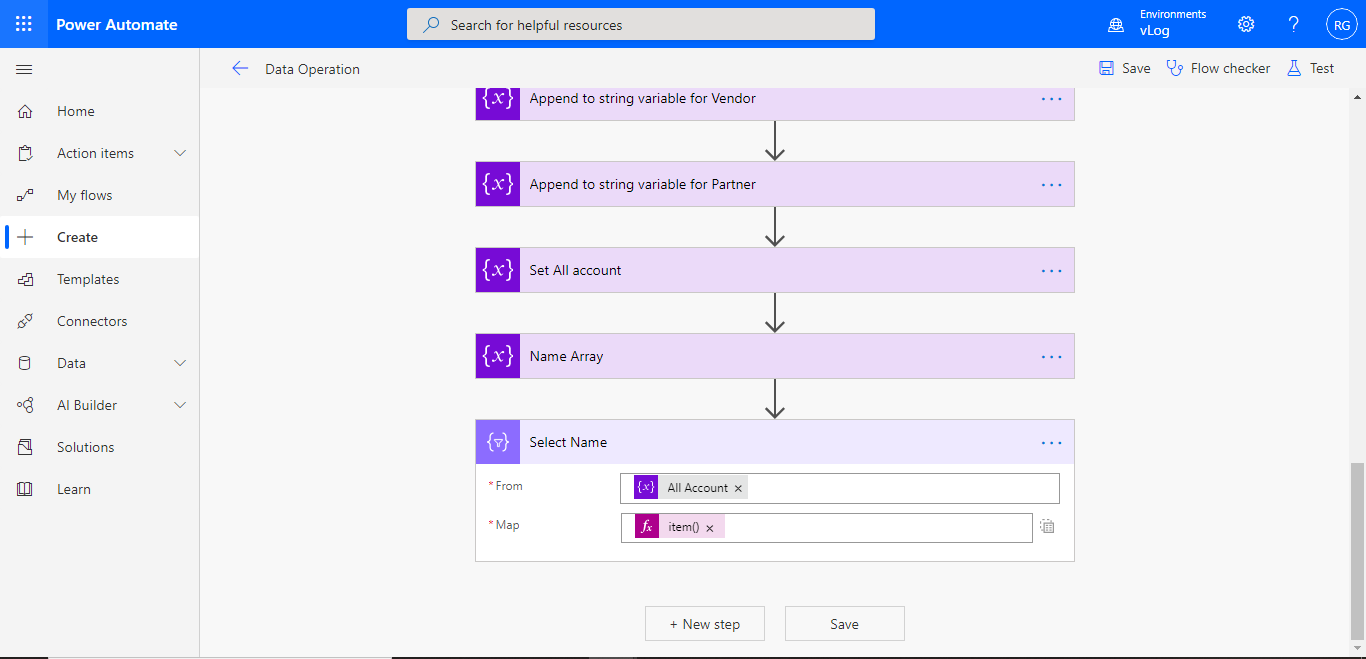Viewport: 1366px width, 659px height.
Task: Open the RG account avatar
Action: coord(1342,25)
